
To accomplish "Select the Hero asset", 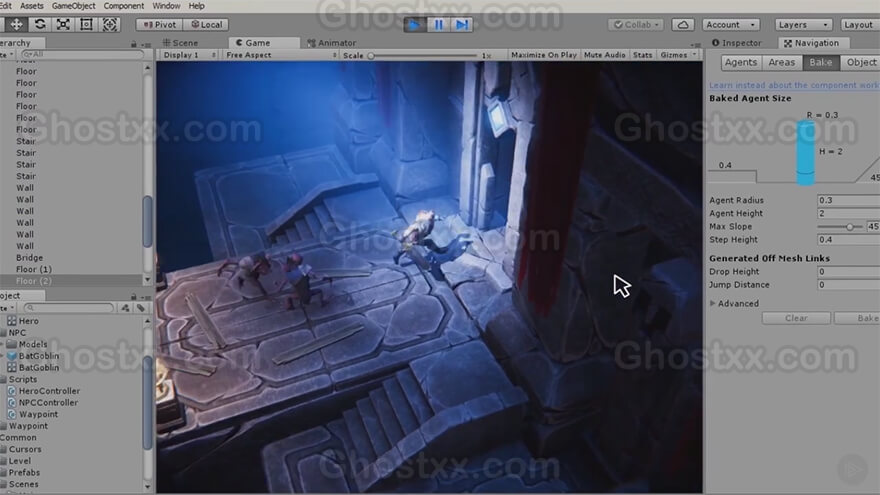I will point(23,321).
